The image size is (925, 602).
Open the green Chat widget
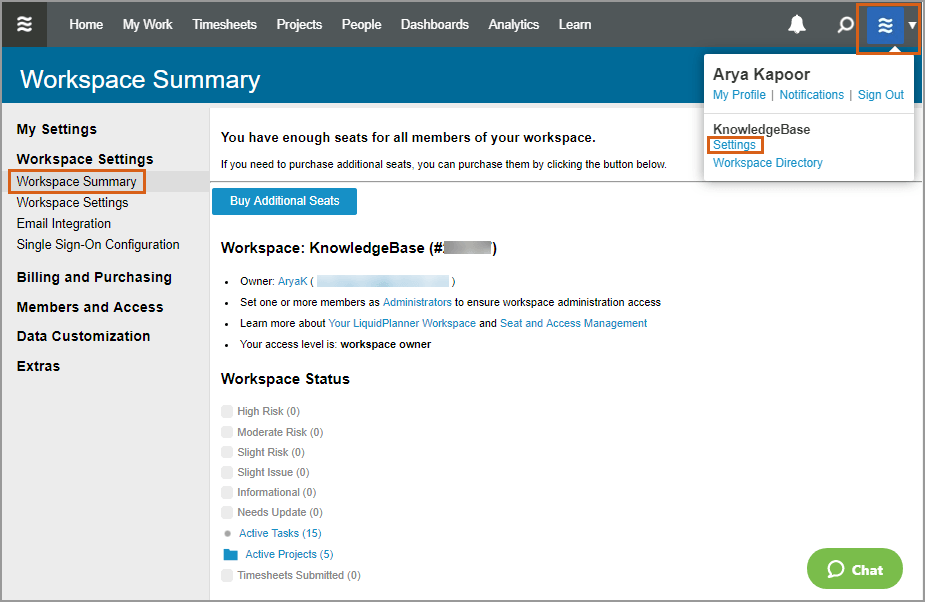pyautogui.click(x=854, y=569)
